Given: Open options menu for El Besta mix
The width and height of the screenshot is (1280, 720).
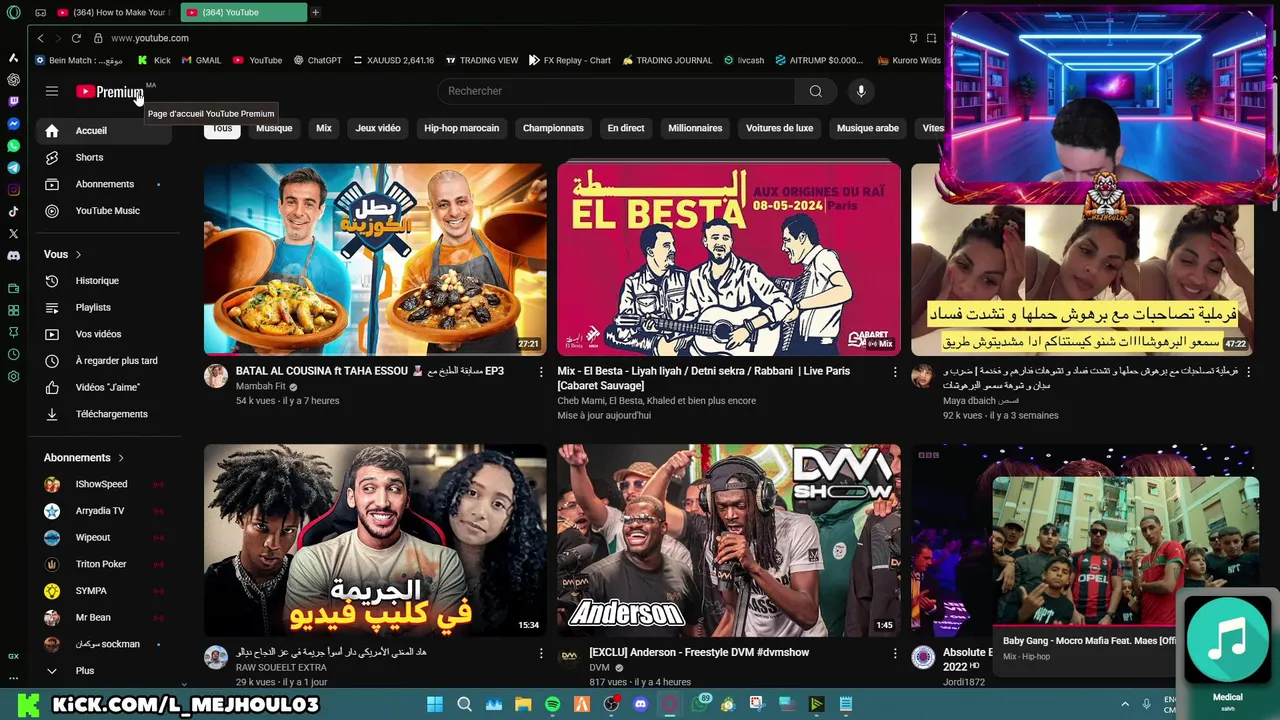Looking at the screenshot, I should click(x=895, y=372).
